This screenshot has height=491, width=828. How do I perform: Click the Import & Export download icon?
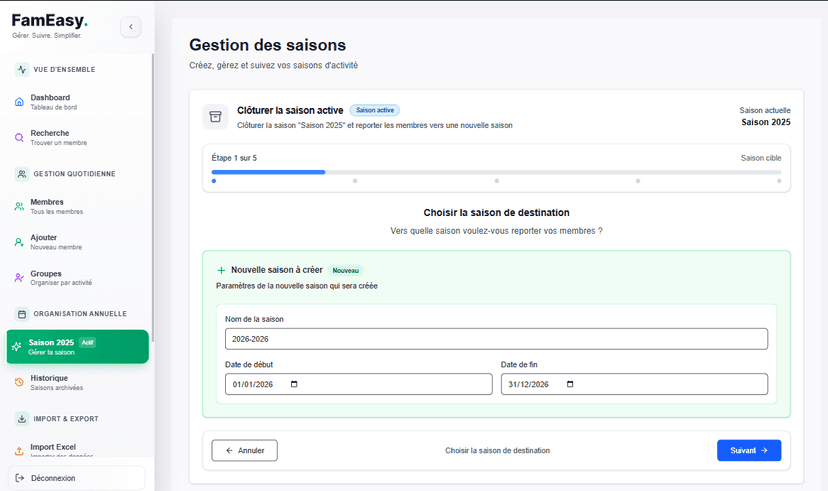click(x=22, y=419)
